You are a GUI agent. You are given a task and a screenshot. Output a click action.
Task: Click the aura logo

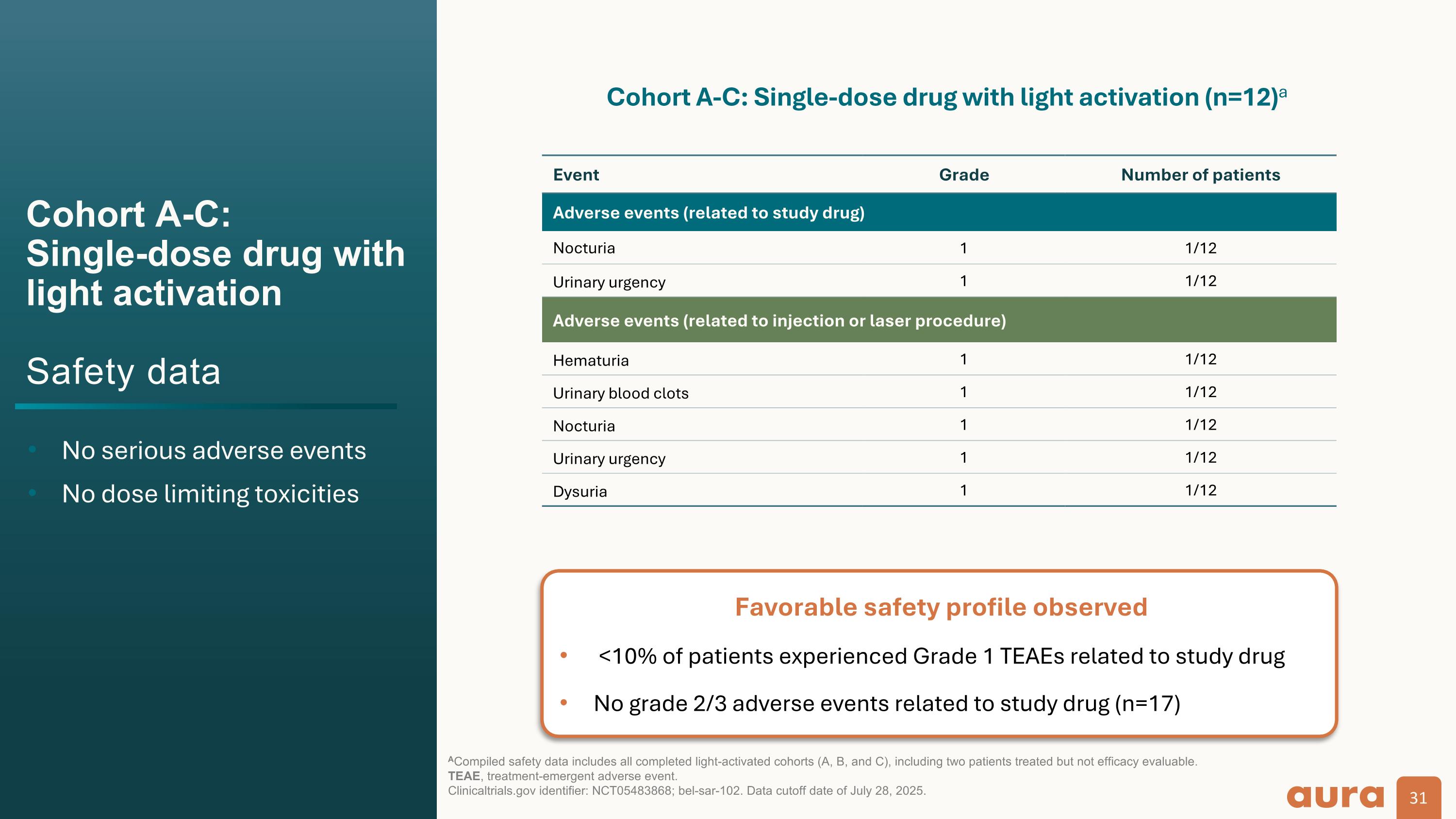click(x=1335, y=796)
